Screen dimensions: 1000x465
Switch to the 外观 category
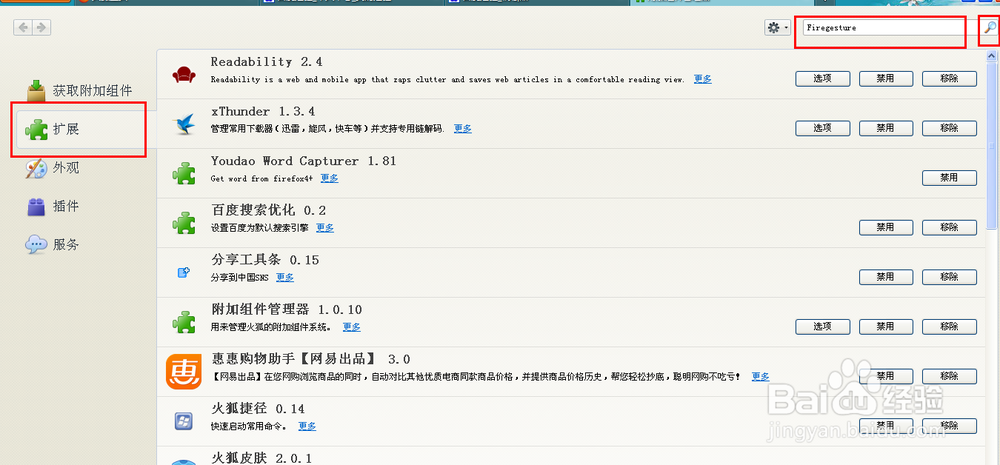point(52,168)
